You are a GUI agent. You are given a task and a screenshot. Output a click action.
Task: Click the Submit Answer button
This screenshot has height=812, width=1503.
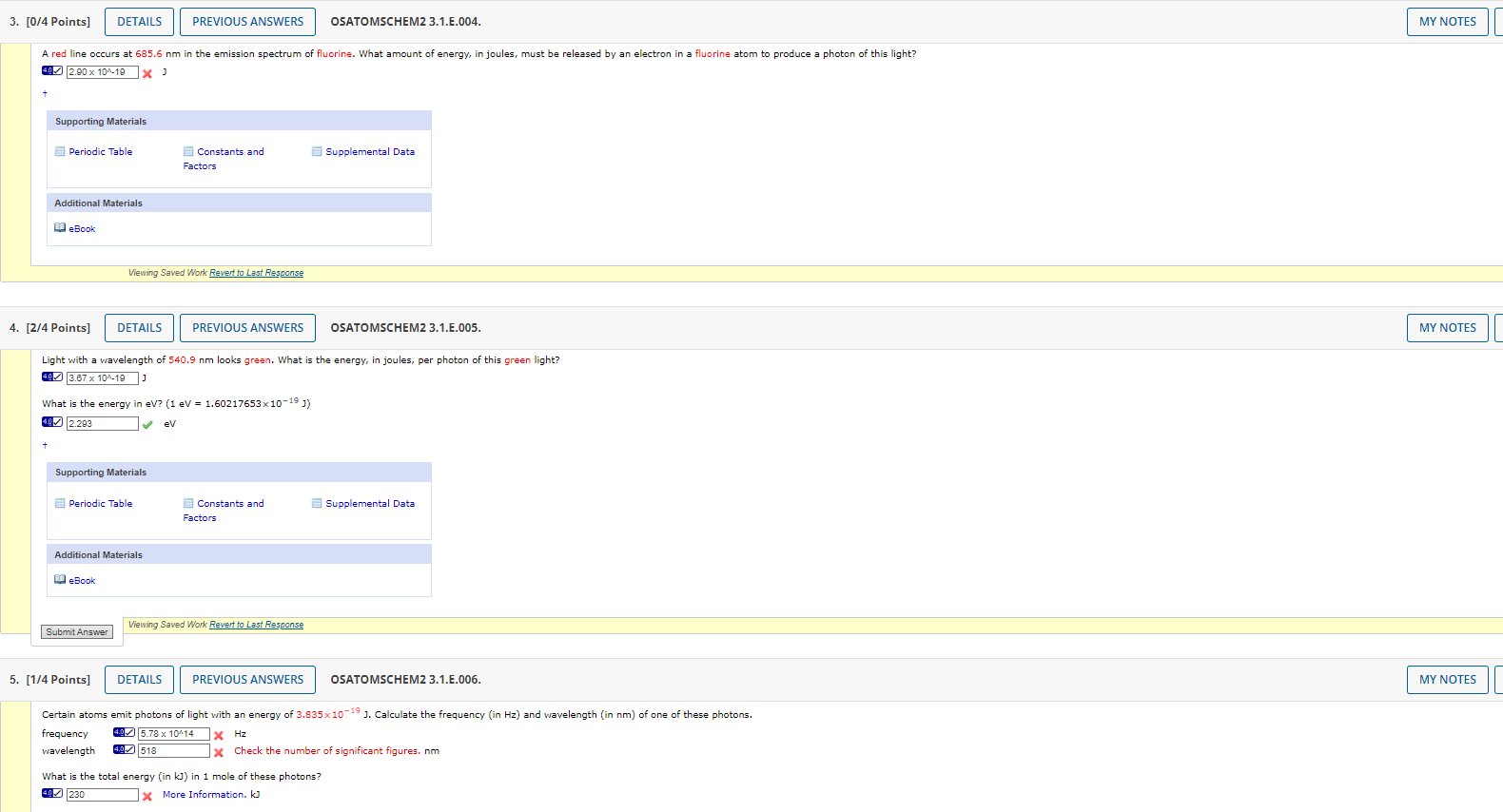(77, 632)
